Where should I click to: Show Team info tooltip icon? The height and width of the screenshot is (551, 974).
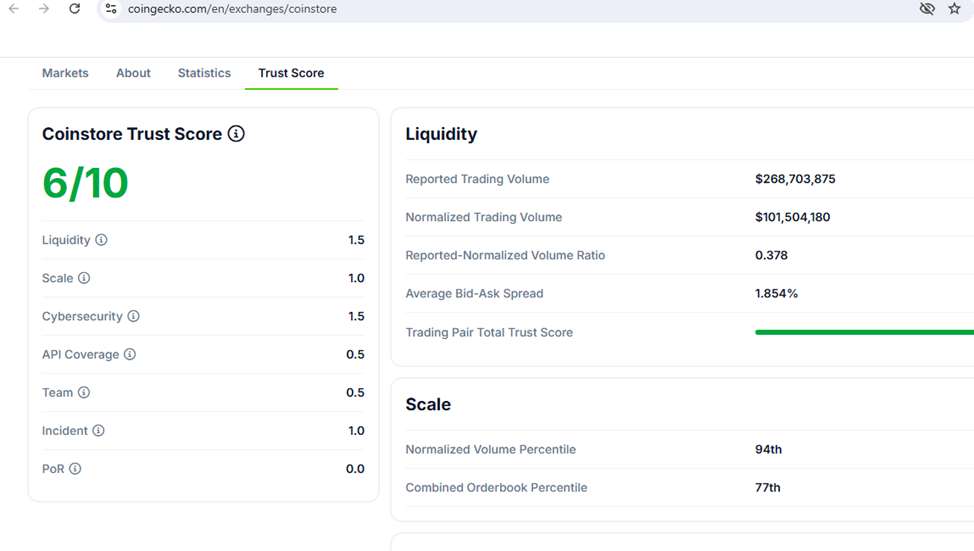[x=84, y=393]
